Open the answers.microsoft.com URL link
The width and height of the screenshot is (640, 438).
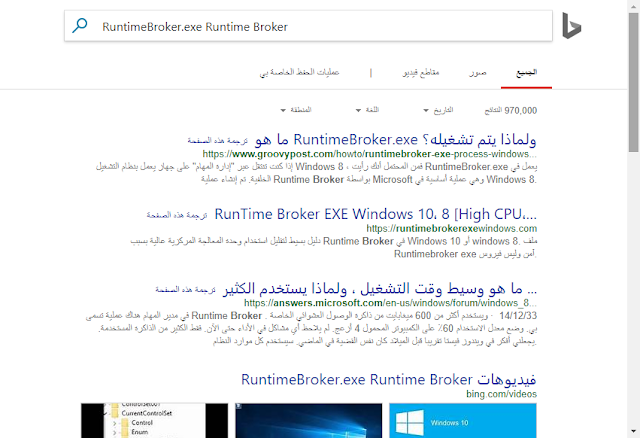tap(390, 303)
